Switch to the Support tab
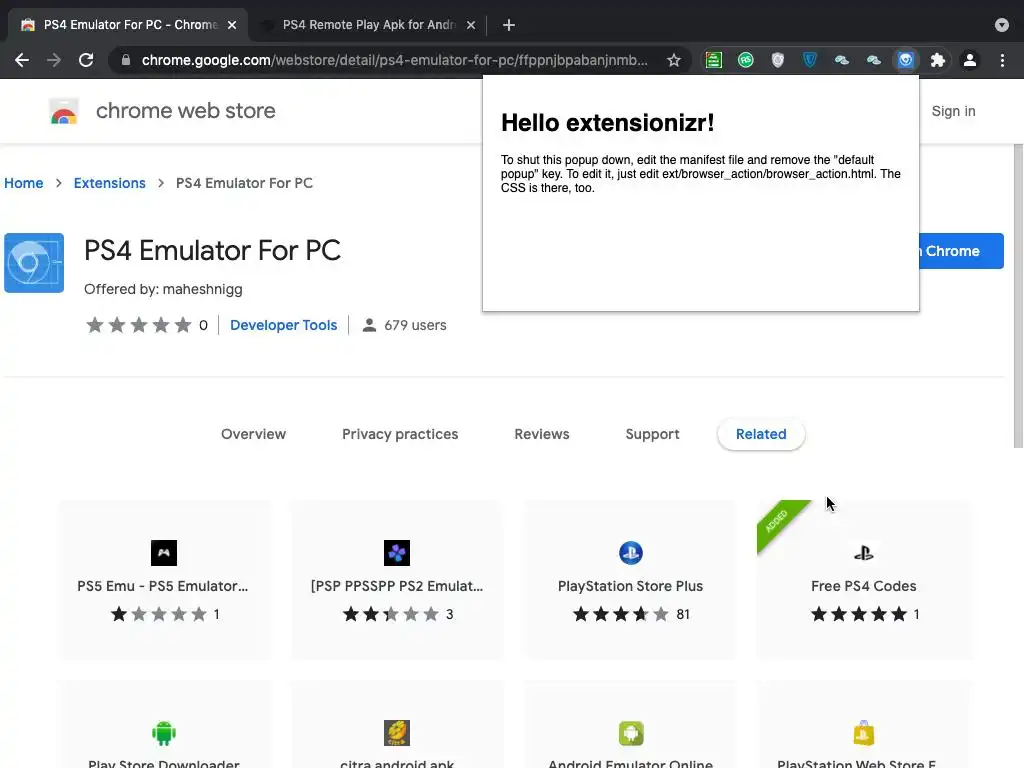 (x=652, y=434)
